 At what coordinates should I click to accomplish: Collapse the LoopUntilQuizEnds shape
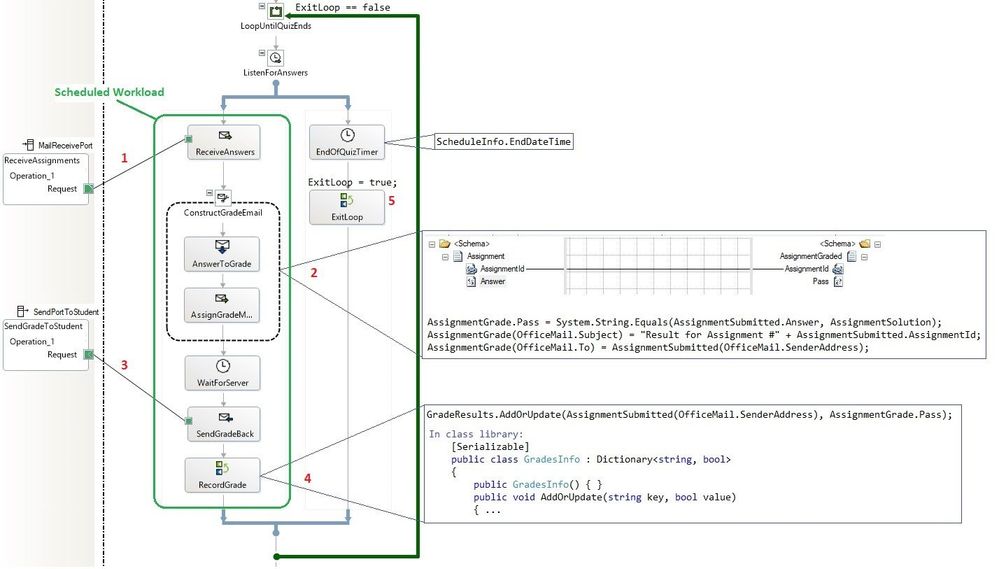point(262,6)
